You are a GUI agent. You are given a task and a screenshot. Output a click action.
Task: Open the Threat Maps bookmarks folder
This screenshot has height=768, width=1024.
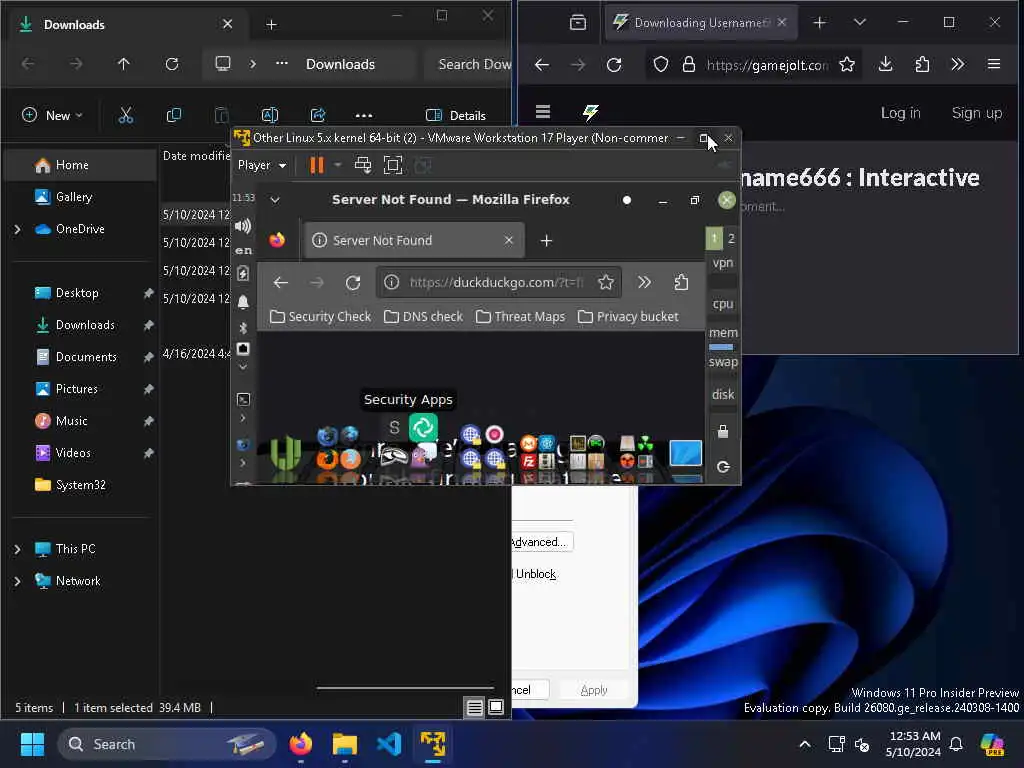click(520, 317)
